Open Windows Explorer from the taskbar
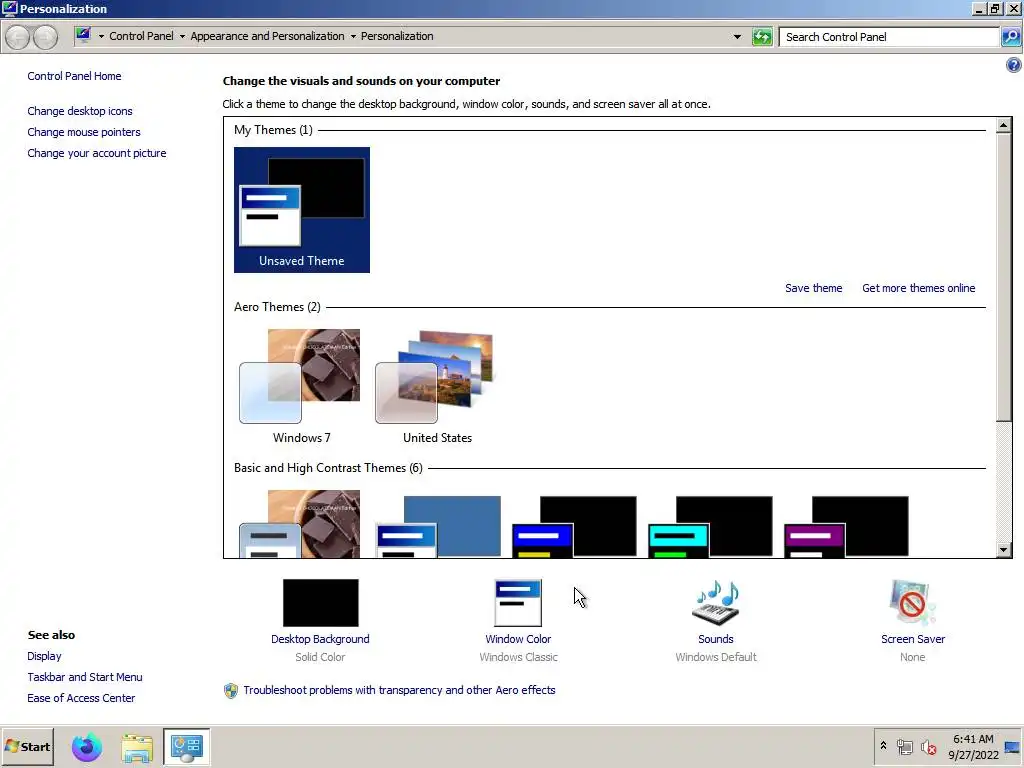Image resolution: width=1024 pixels, height=768 pixels. (137, 747)
